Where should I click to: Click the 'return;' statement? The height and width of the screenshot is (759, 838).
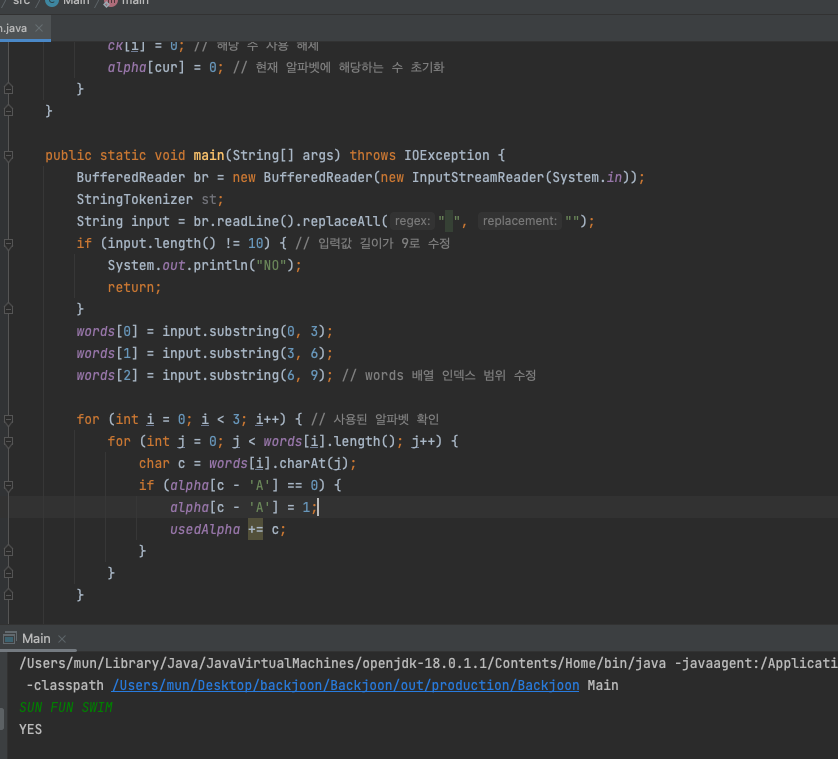click(134, 288)
